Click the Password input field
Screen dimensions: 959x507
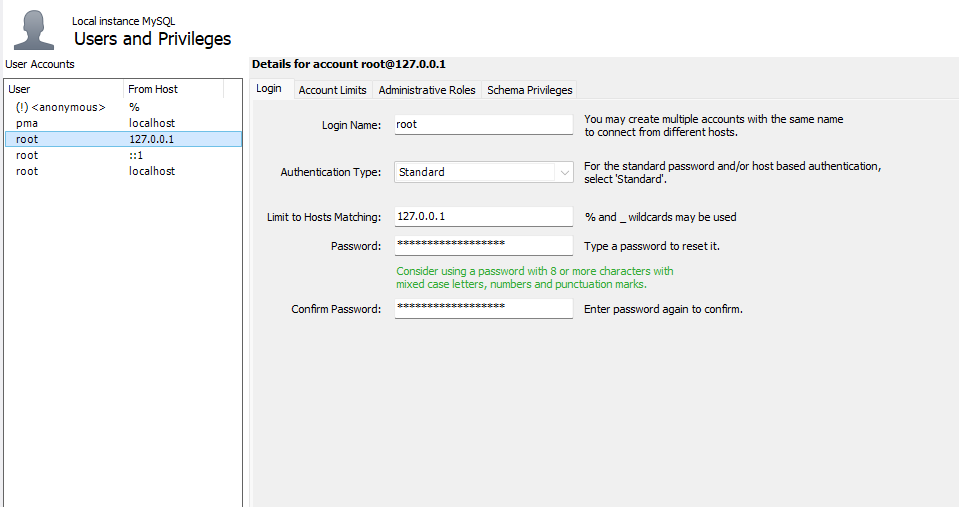tap(483, 245)
